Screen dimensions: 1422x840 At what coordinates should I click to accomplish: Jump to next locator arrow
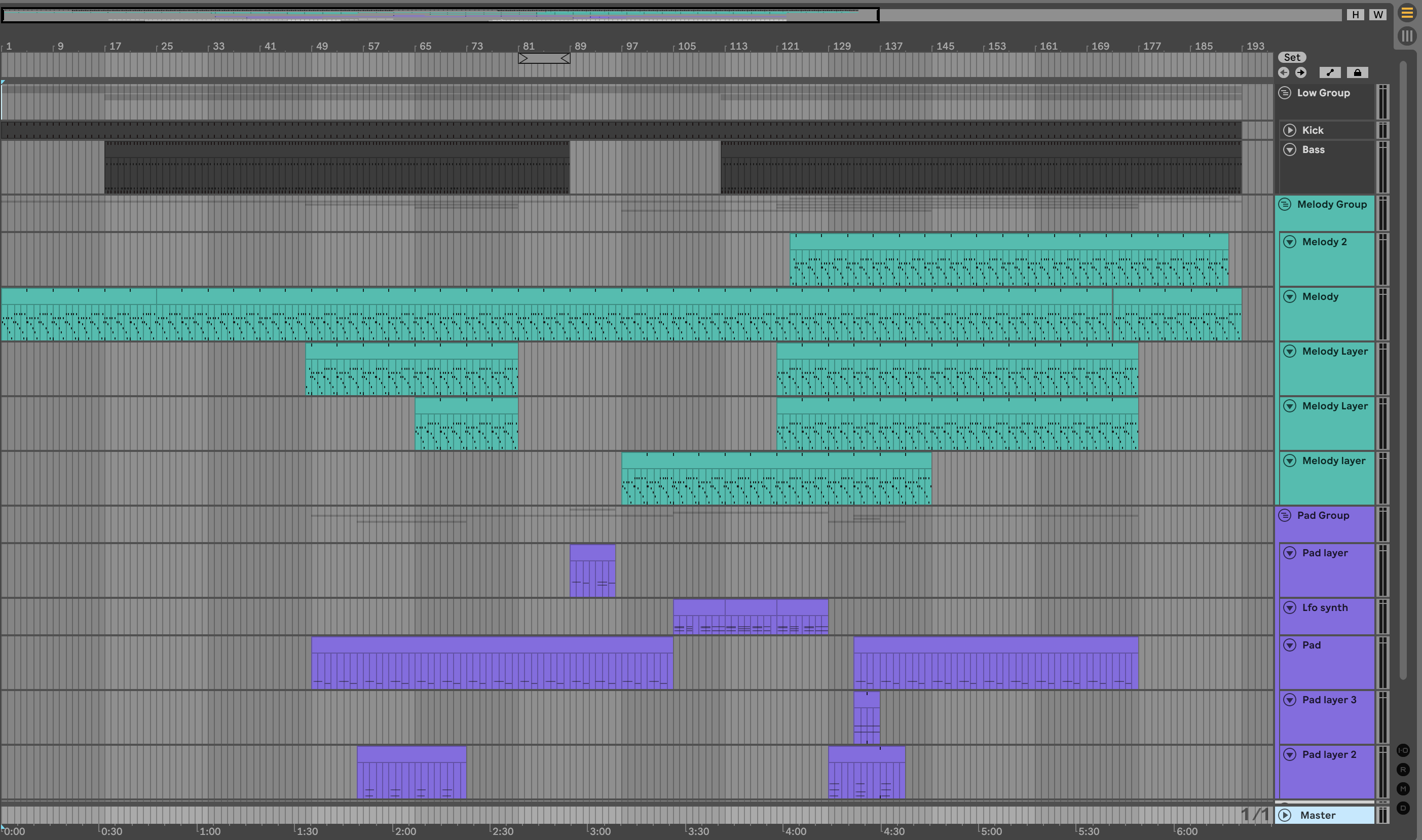click(x=1301, y=72)
